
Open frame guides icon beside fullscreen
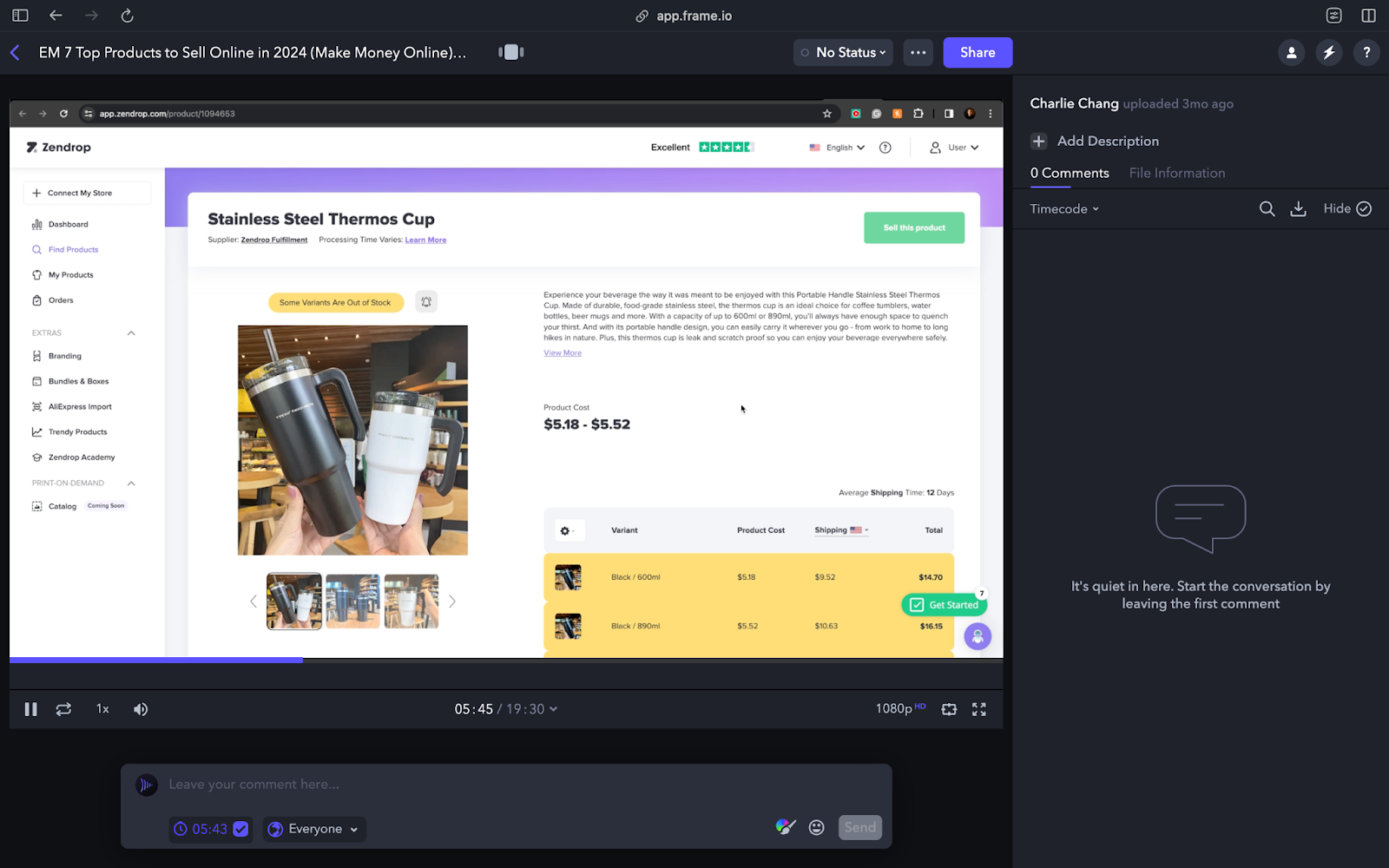[949, 709]
